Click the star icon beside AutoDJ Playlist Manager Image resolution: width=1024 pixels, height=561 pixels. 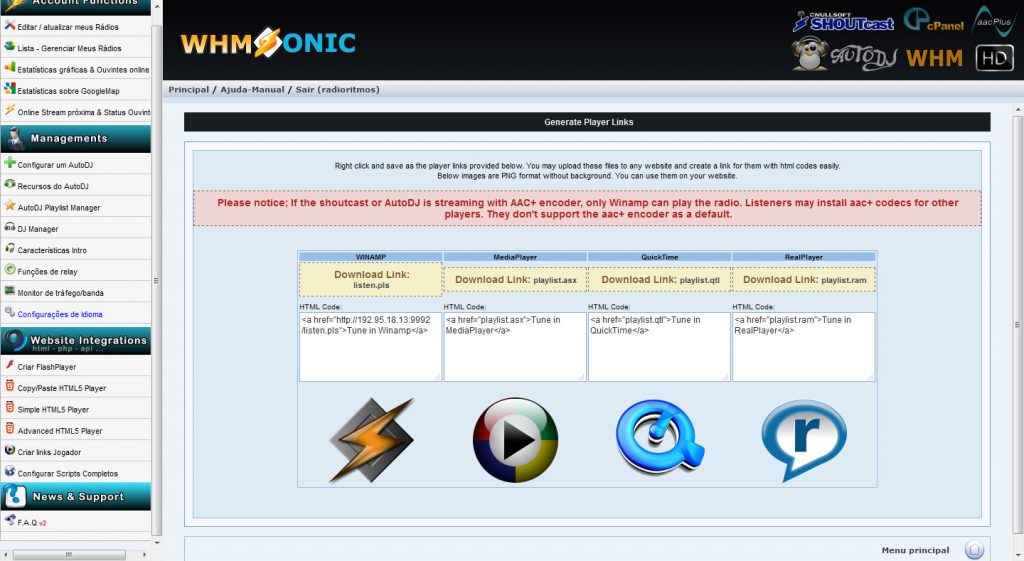9,205
